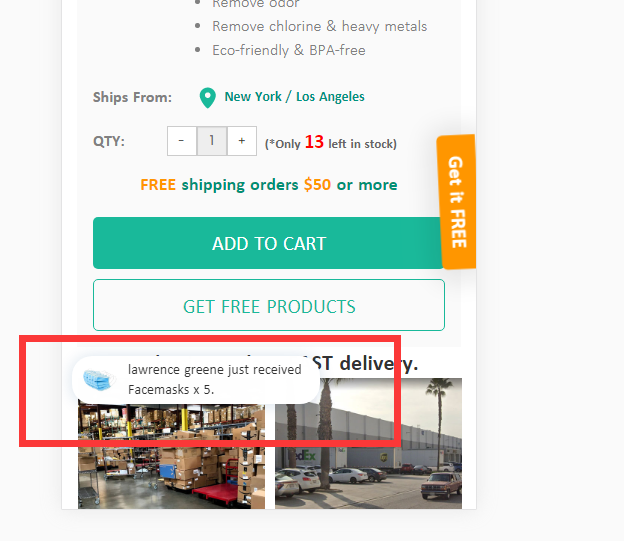Open the orange Get it FREE tab

[x=456, y=202]
